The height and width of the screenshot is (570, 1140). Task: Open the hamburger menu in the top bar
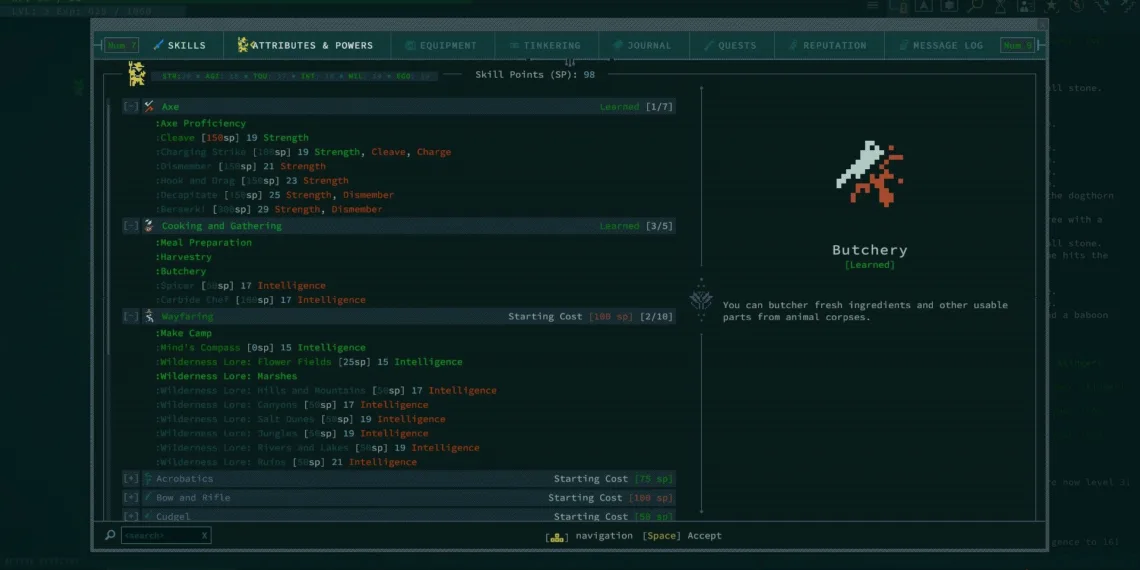coord(873,6)
